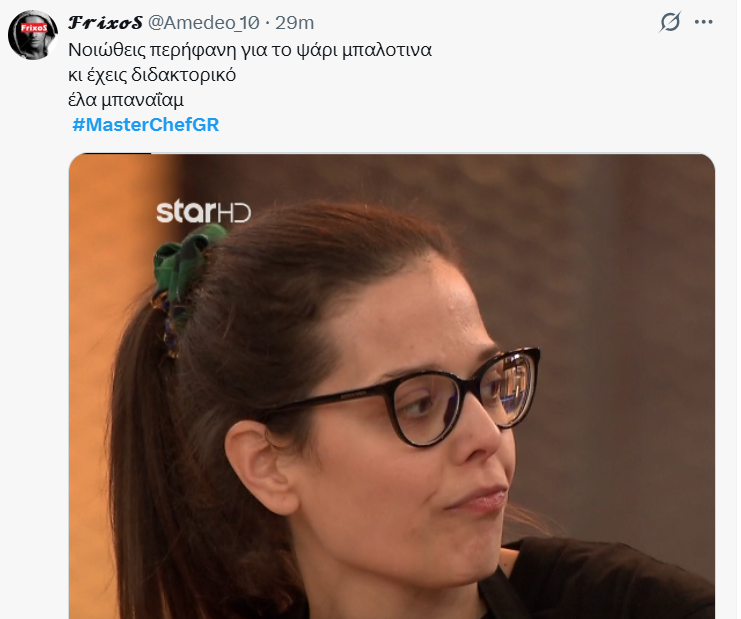
Task: Click the first line of tweet text
Action: tap(250, 50)
